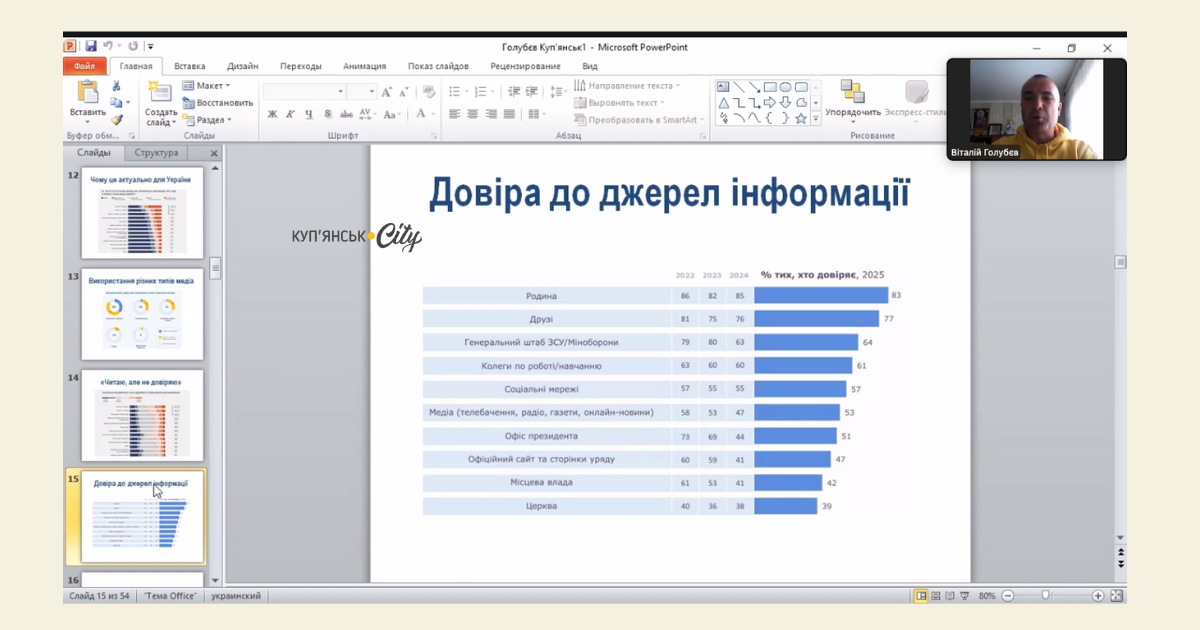Expand the Раздел section dropdown
Screen dimensions: 1200x630
[207, 120]
